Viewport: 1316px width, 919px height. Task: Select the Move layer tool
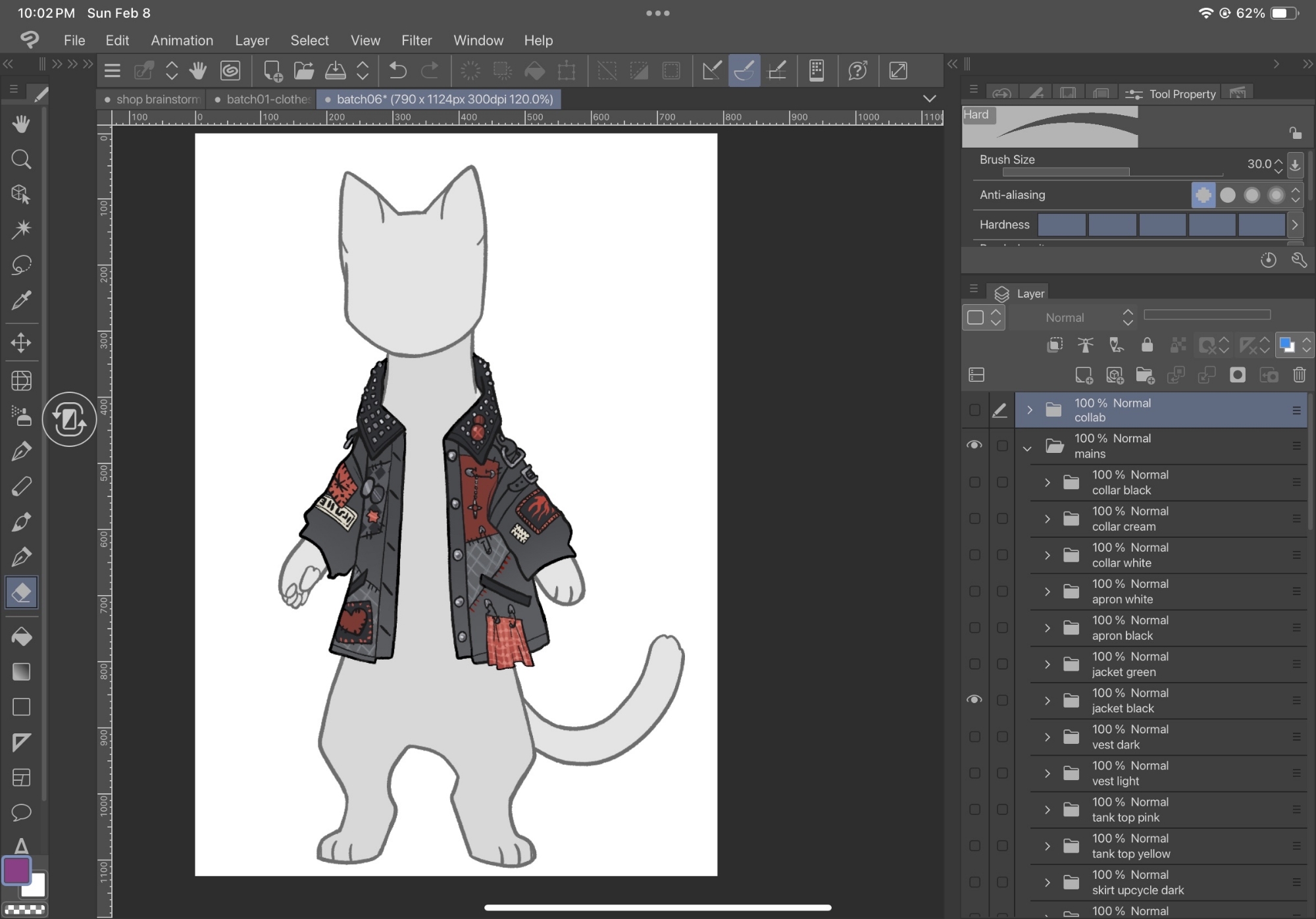(x=21, y=342)
